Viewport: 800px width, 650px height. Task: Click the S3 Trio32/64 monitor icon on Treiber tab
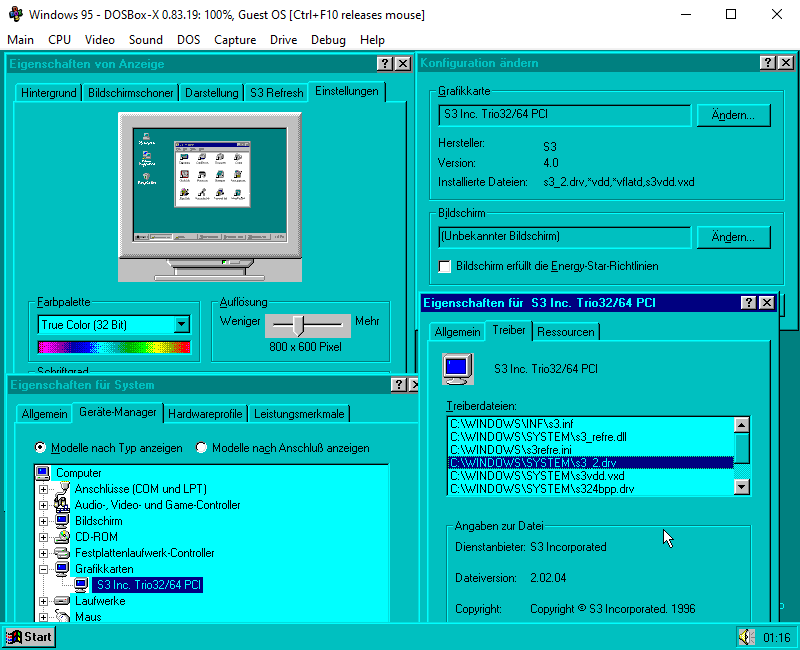tap(457, 369)
